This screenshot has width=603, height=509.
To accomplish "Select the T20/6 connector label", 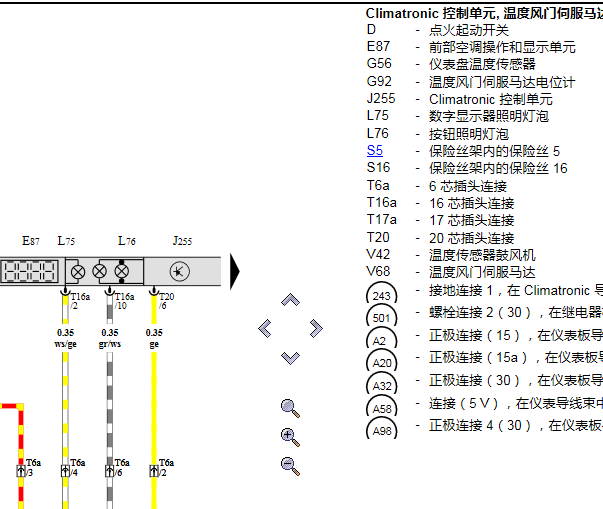I will (166, 301).
